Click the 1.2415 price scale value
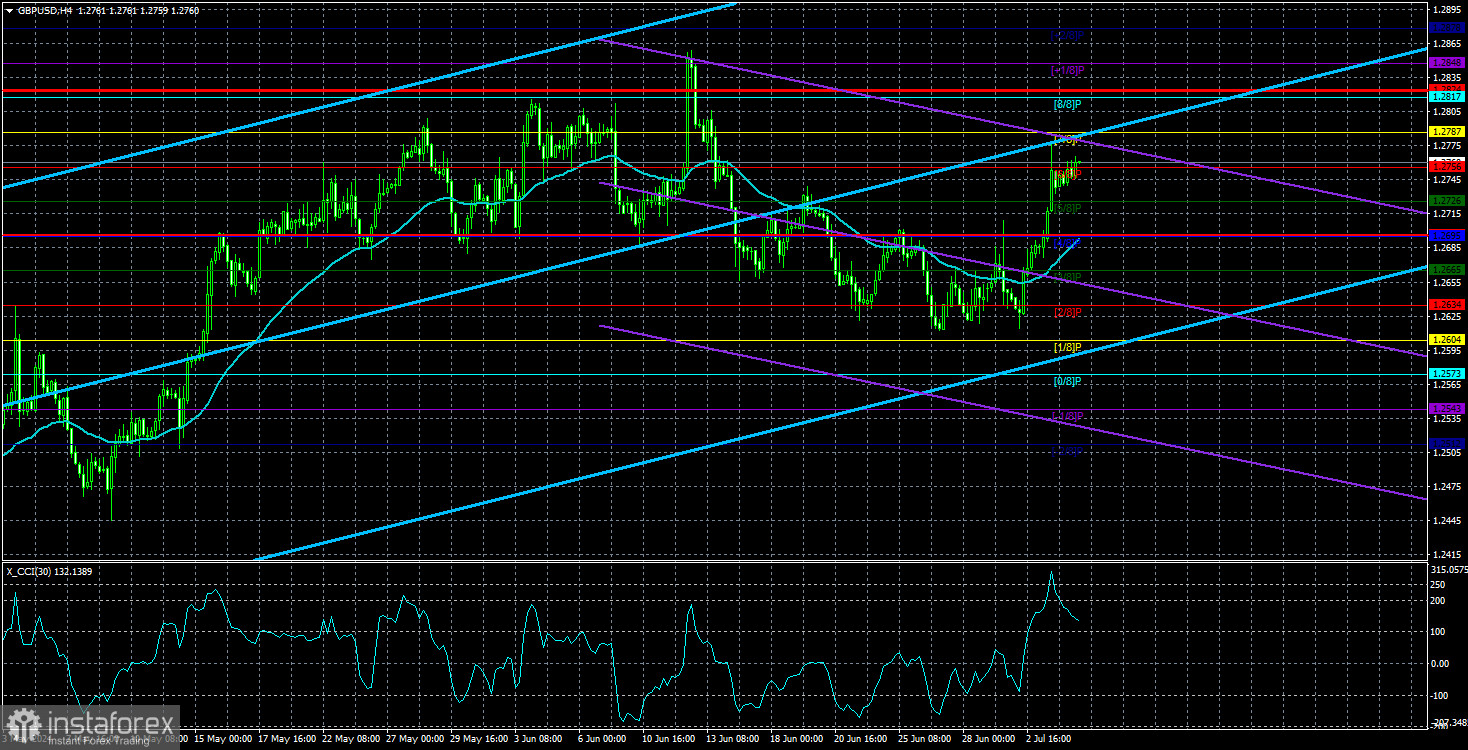The image size is (1468, 750). coord(1446,555)
